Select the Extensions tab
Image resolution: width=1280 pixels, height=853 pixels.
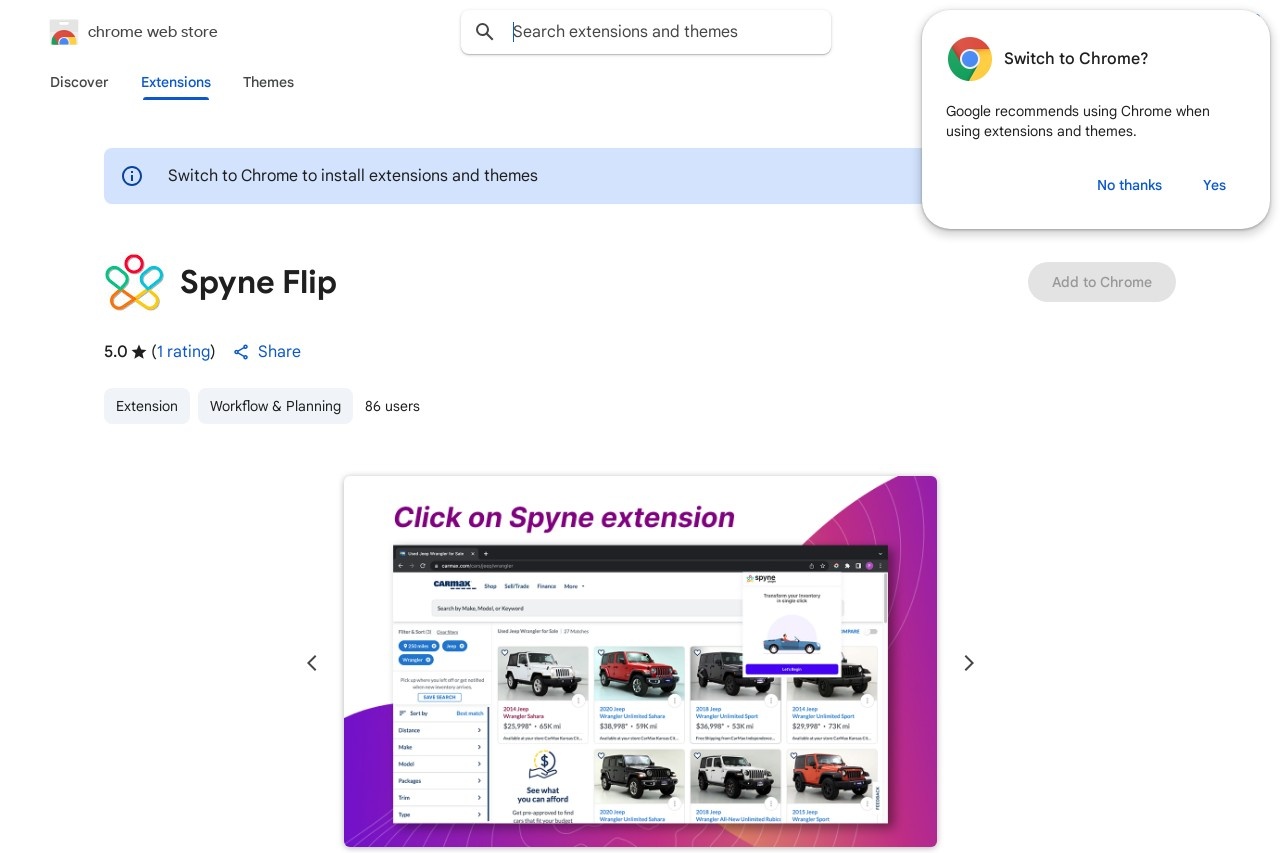(x=176, y=82)
